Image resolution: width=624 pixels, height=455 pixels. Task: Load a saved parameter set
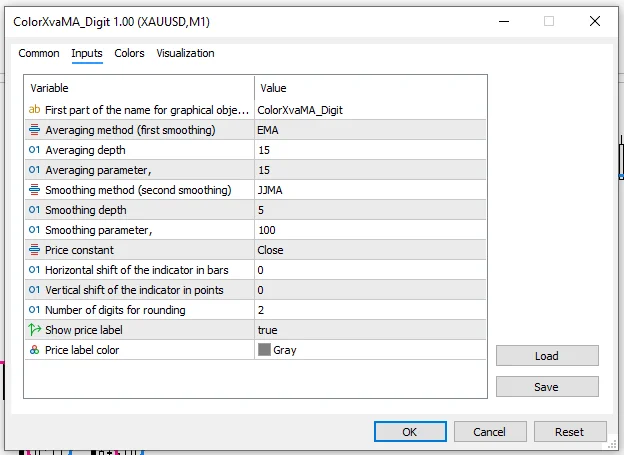click(x=547, y=355)
